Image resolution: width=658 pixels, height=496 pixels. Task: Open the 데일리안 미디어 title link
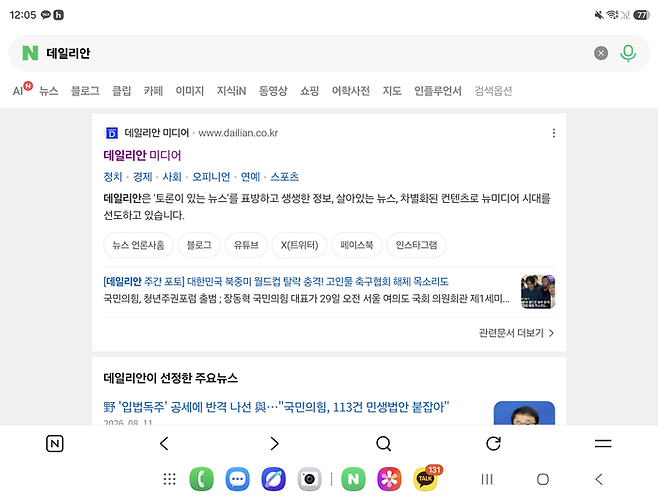click(142, 155)
